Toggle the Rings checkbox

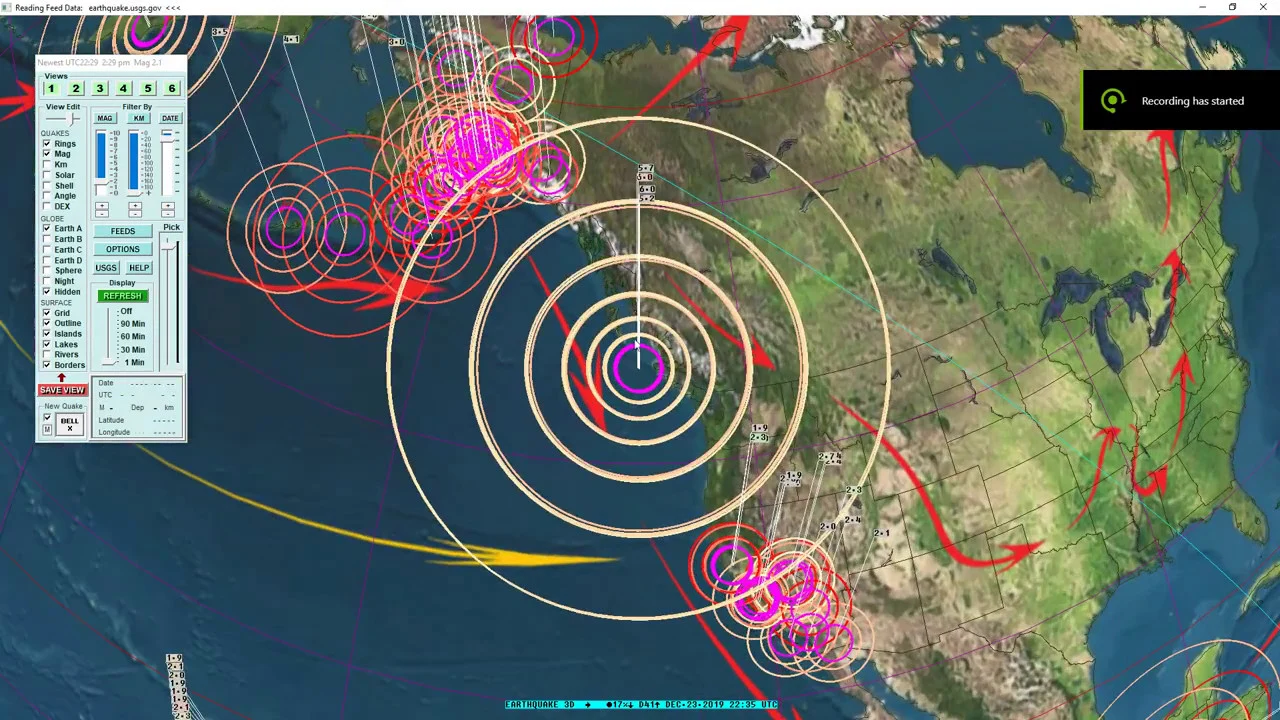[x=46, y=143]
